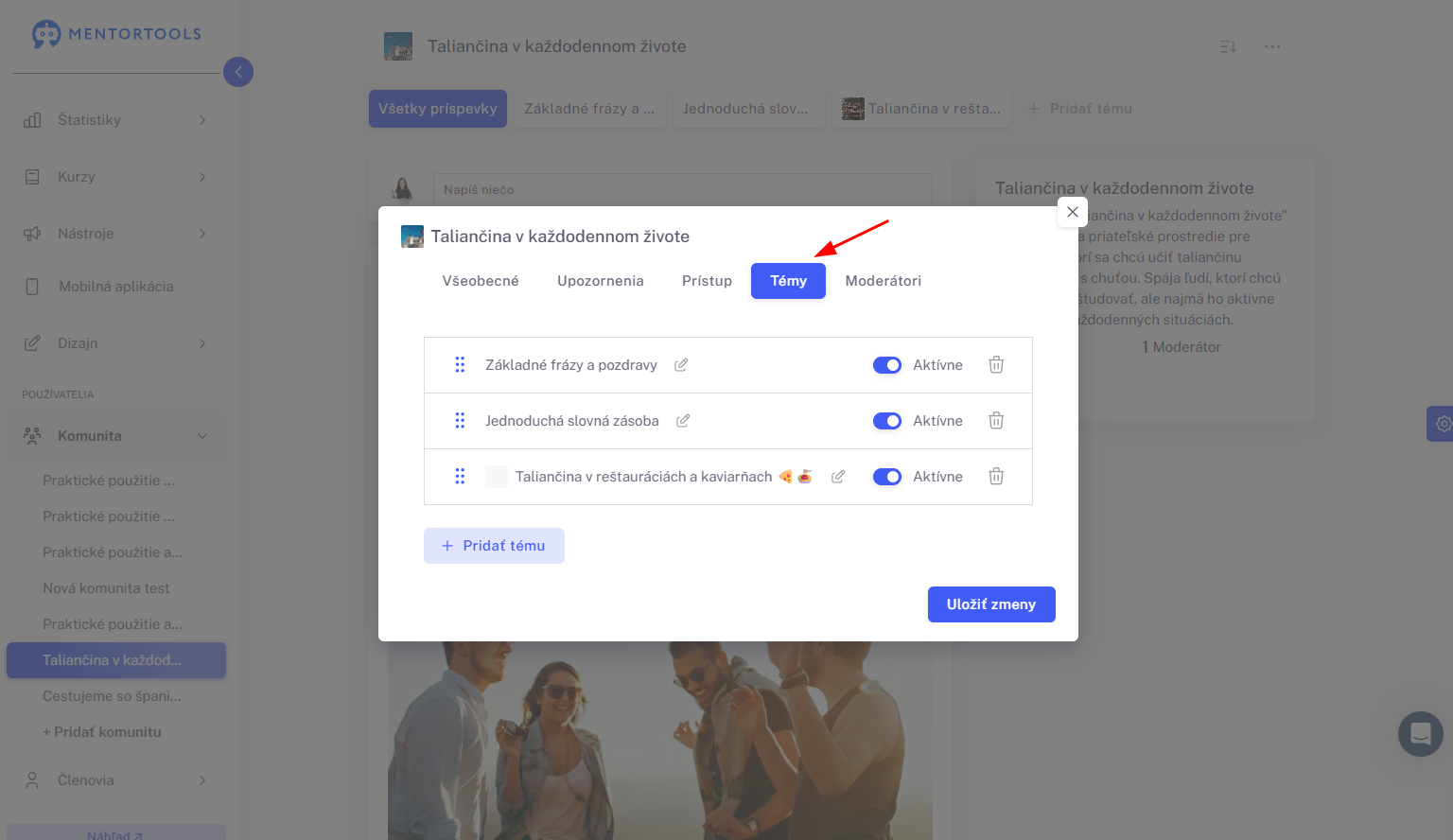Click the Napíš niečo post input field
1453x840 pixels.
coord(683,190)
